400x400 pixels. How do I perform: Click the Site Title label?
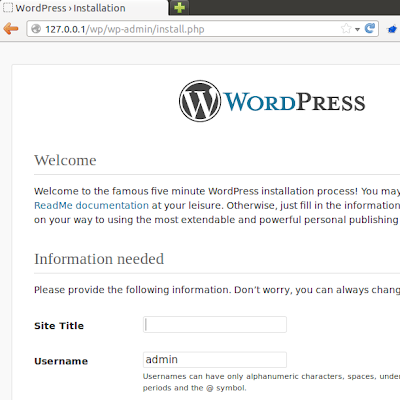click(x=59, y=326)
